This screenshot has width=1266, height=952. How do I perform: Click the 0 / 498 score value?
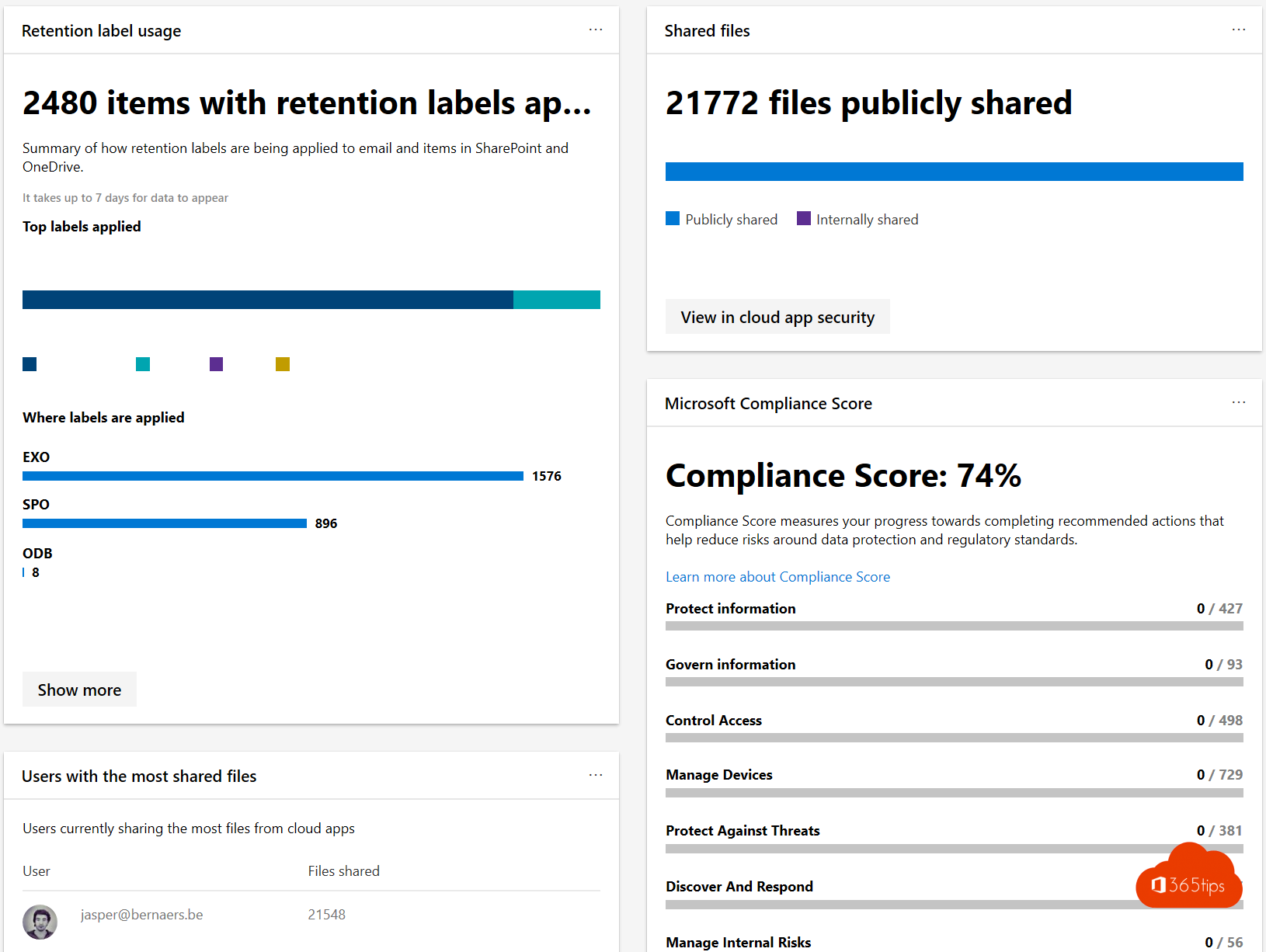click(x=1219, y=721)
